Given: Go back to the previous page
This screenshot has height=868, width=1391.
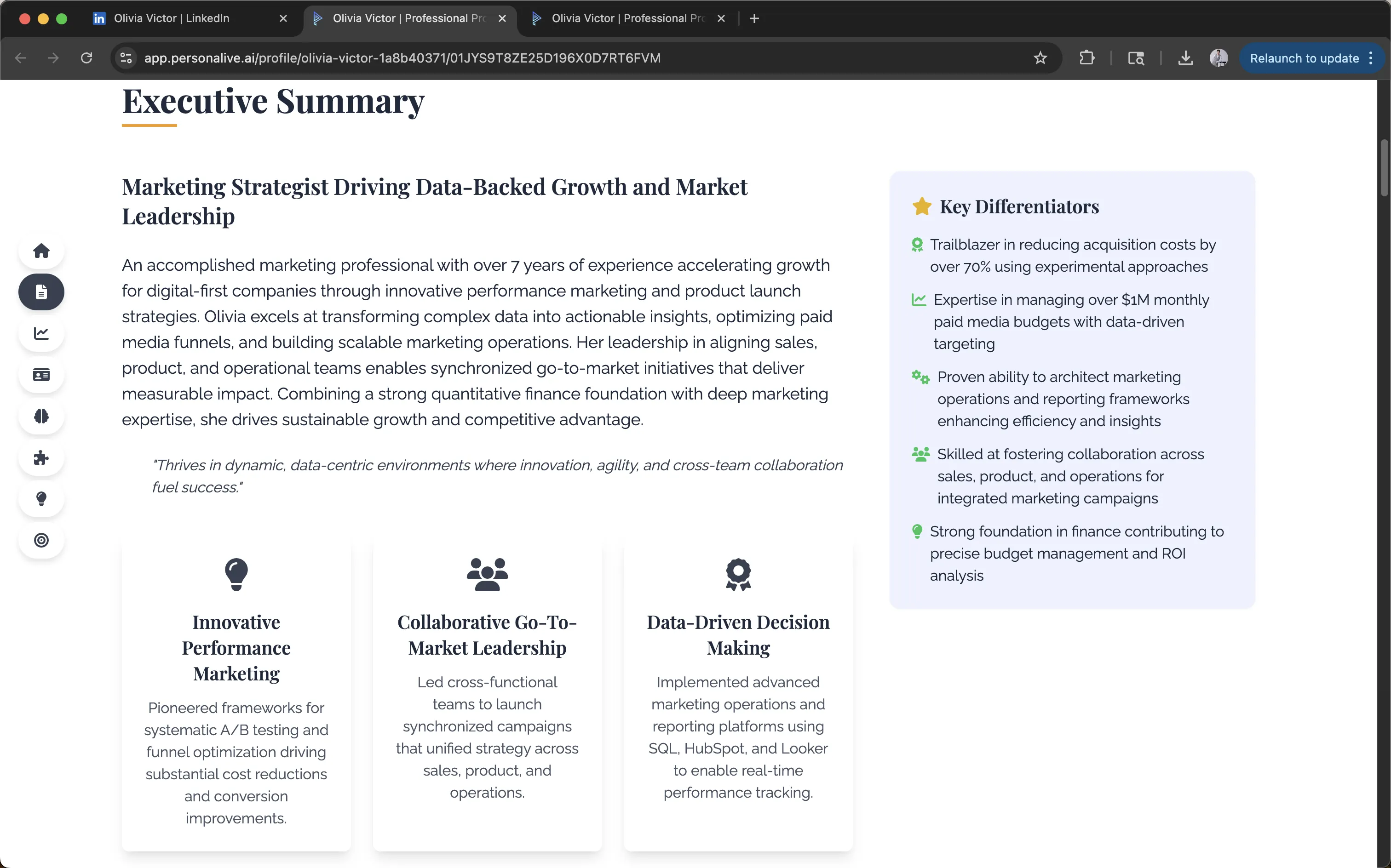Looking at the screenshot, I should 21,58.
